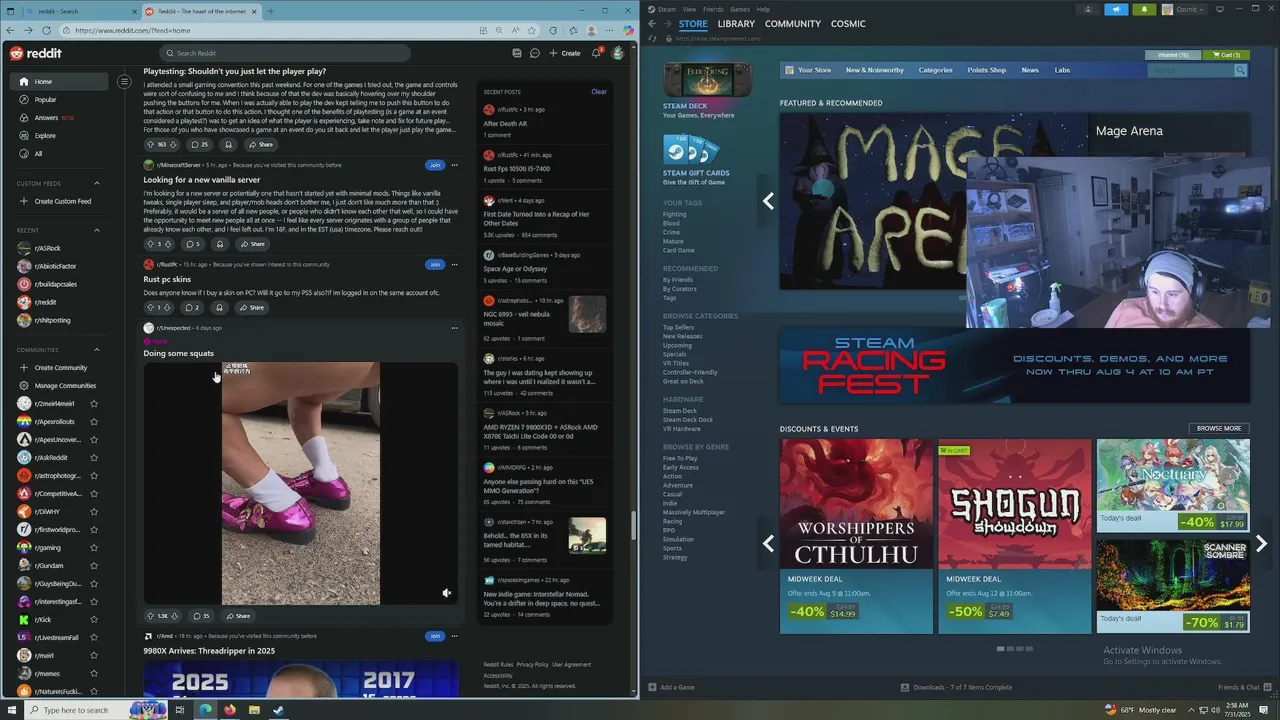Open New & Noteworthy dropdown in Steam
This screenshot has width=1280, height=720.
[874, 70]
